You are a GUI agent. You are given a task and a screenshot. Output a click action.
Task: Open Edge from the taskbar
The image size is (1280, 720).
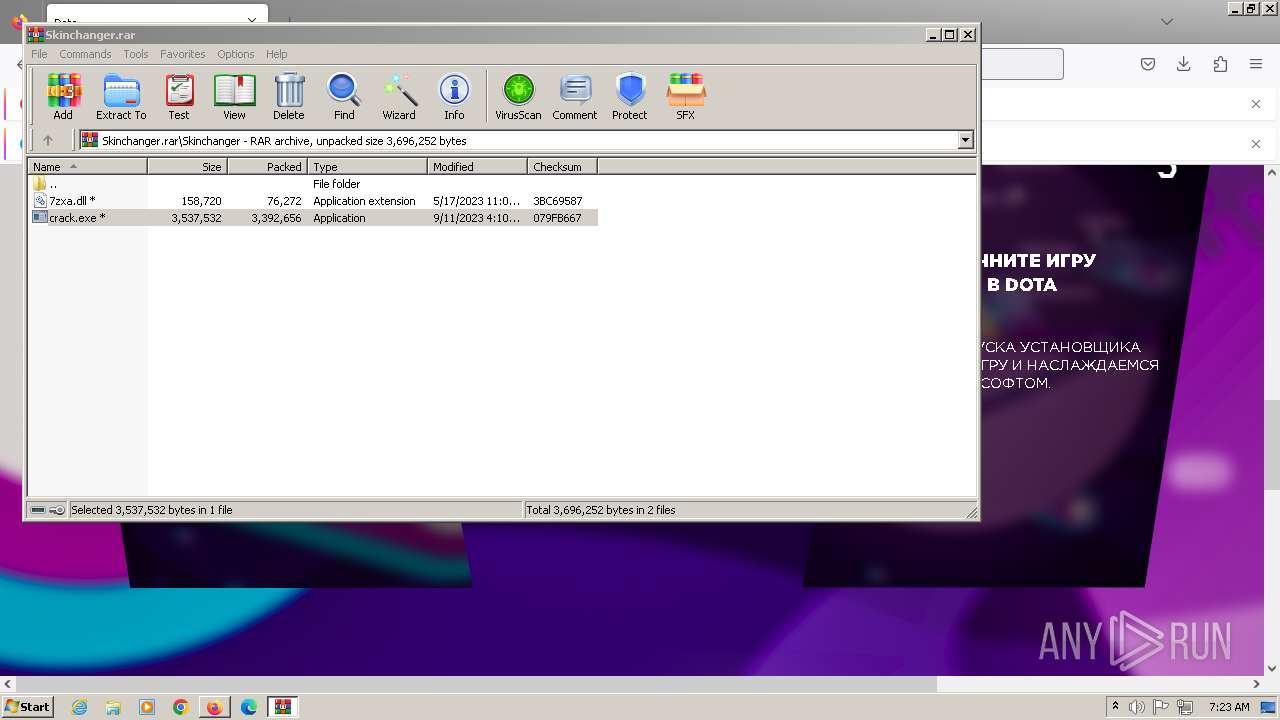(x=249, y=707)
